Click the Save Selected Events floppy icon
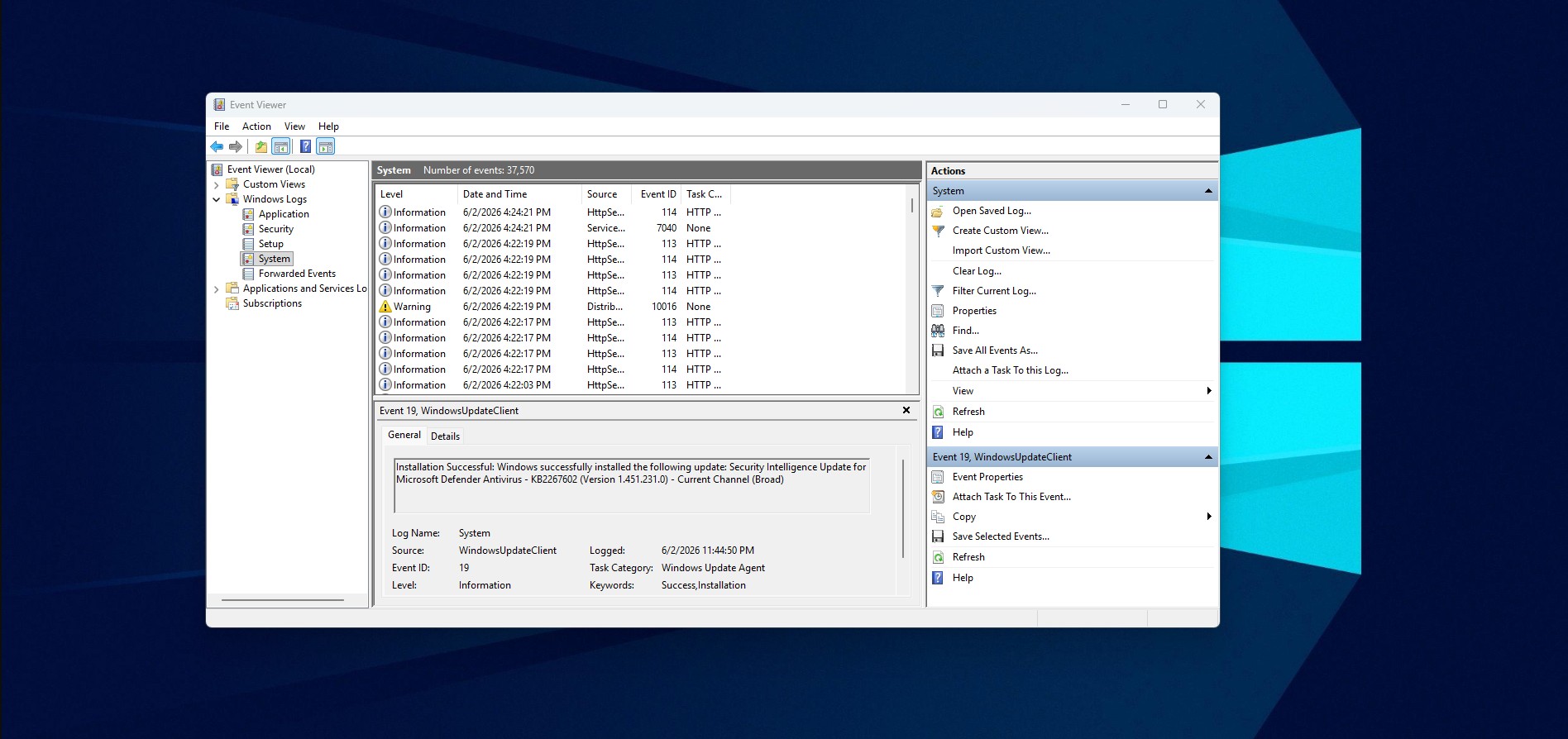 938,536
